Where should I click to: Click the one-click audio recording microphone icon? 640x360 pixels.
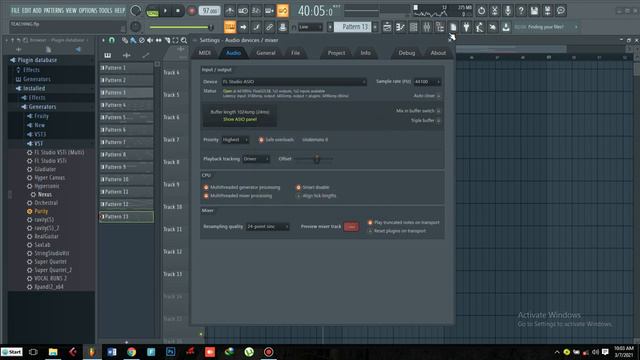508,11
